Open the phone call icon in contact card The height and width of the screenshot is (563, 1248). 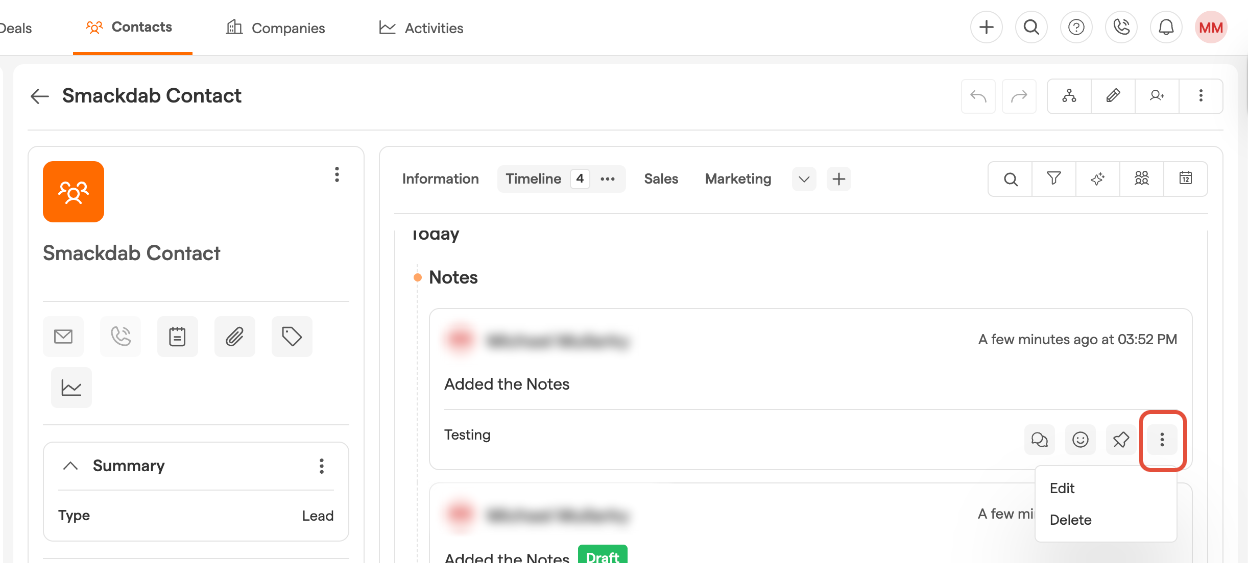(x=121, y=337)
